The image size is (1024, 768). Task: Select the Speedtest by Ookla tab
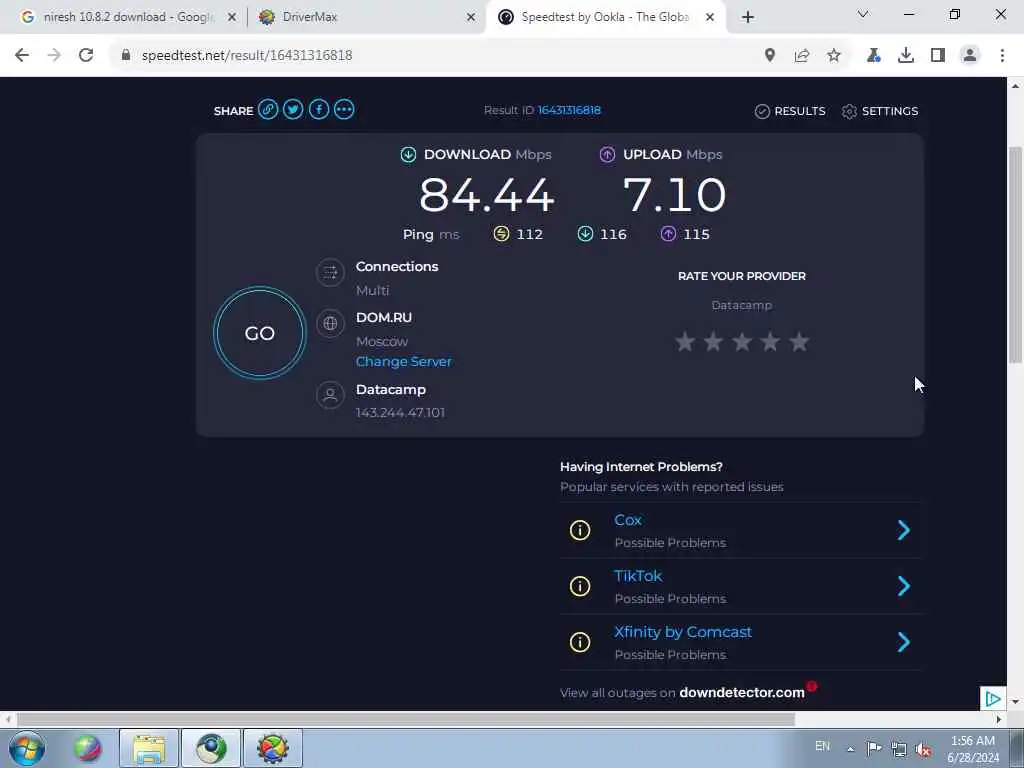[x=604, y=17]
